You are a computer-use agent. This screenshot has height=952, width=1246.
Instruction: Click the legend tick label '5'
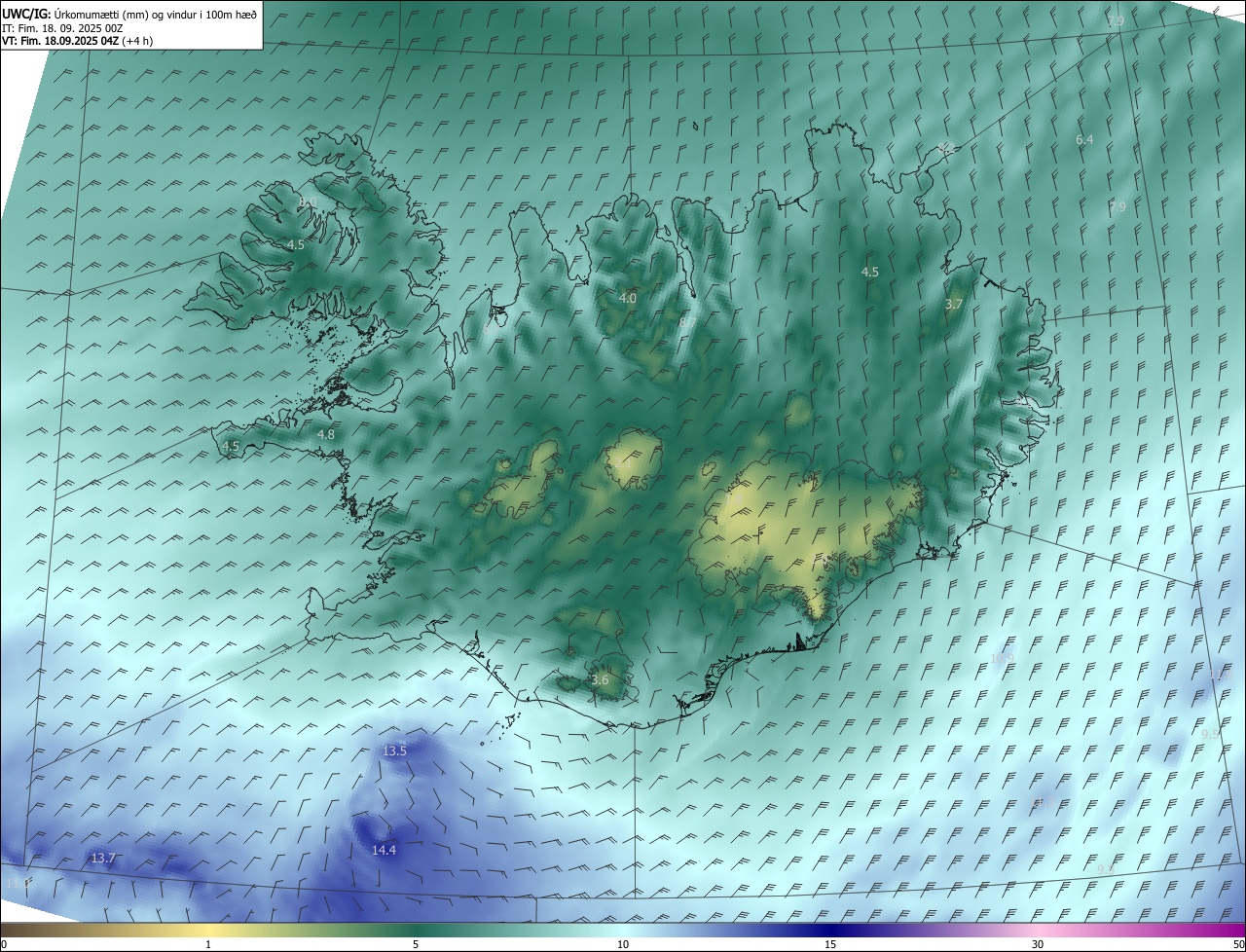[416, 944]
